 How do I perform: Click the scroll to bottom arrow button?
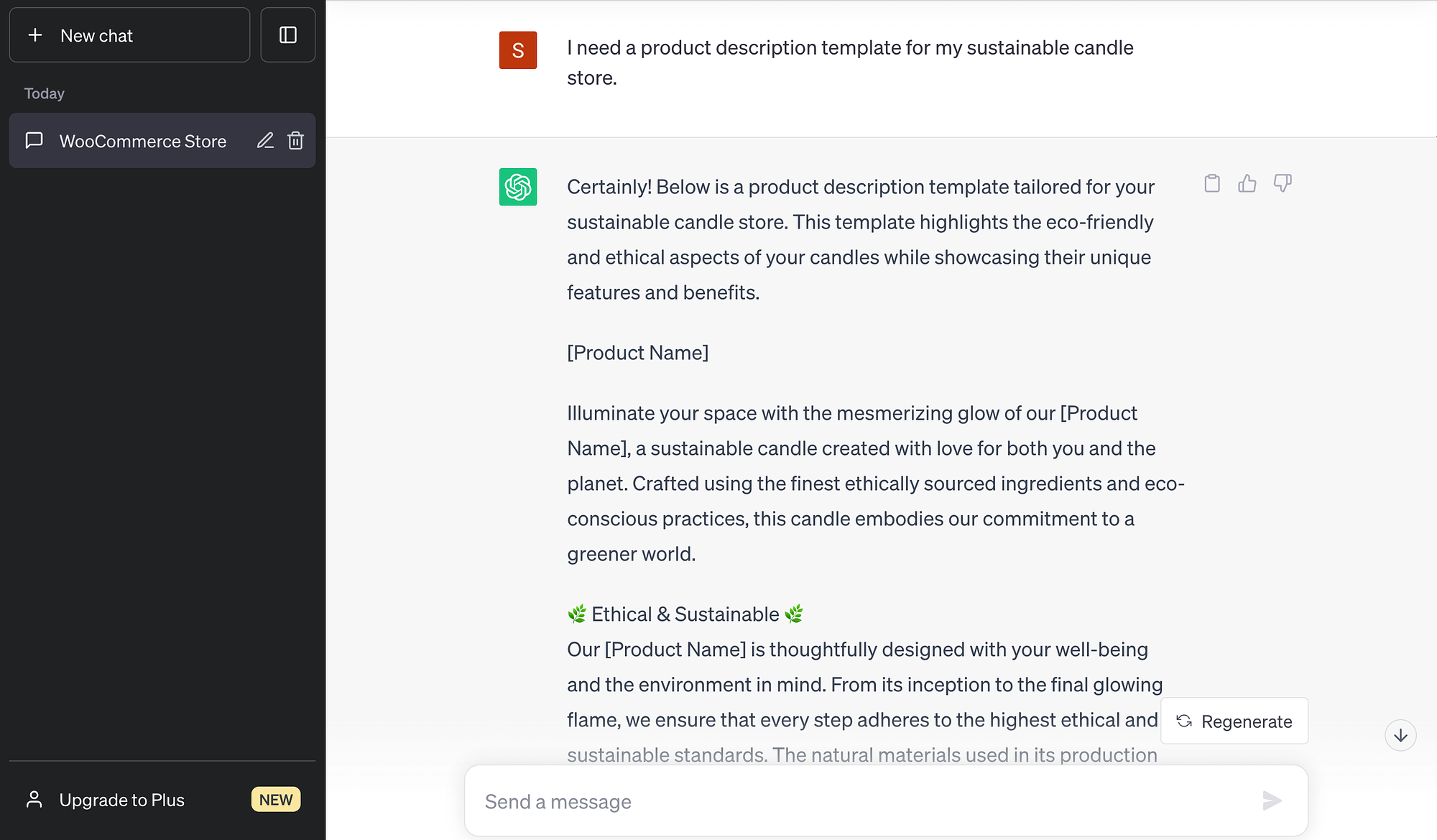1401,735
